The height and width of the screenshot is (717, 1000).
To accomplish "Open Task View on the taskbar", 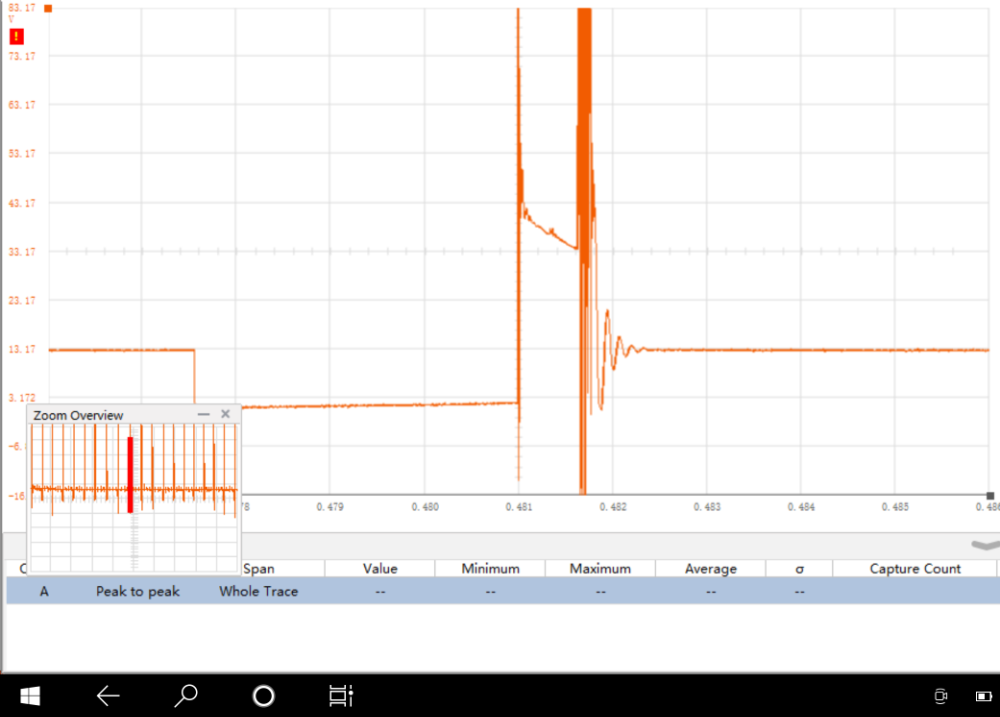I will [x=341, y=695].
